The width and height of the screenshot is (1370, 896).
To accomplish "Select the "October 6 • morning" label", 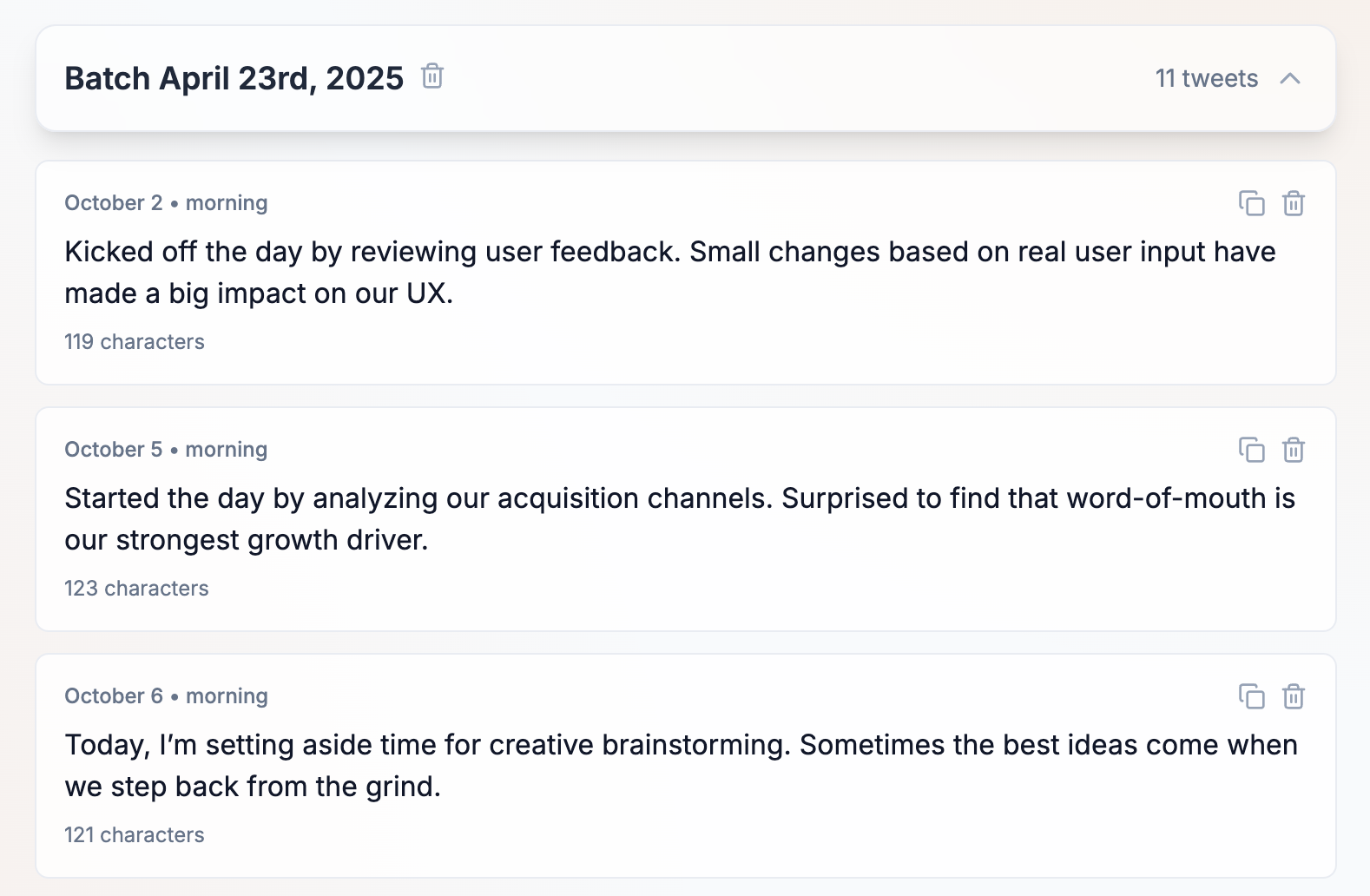I will click(166, 696).
